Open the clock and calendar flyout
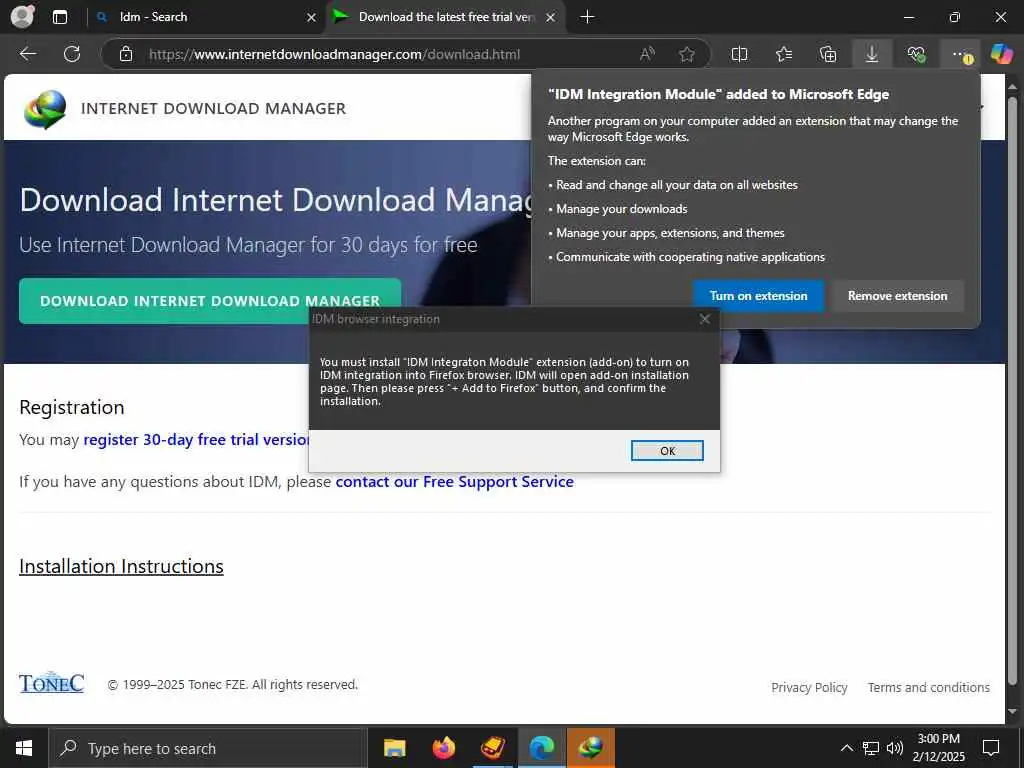1024x768 pixels. tap(938, 748)
